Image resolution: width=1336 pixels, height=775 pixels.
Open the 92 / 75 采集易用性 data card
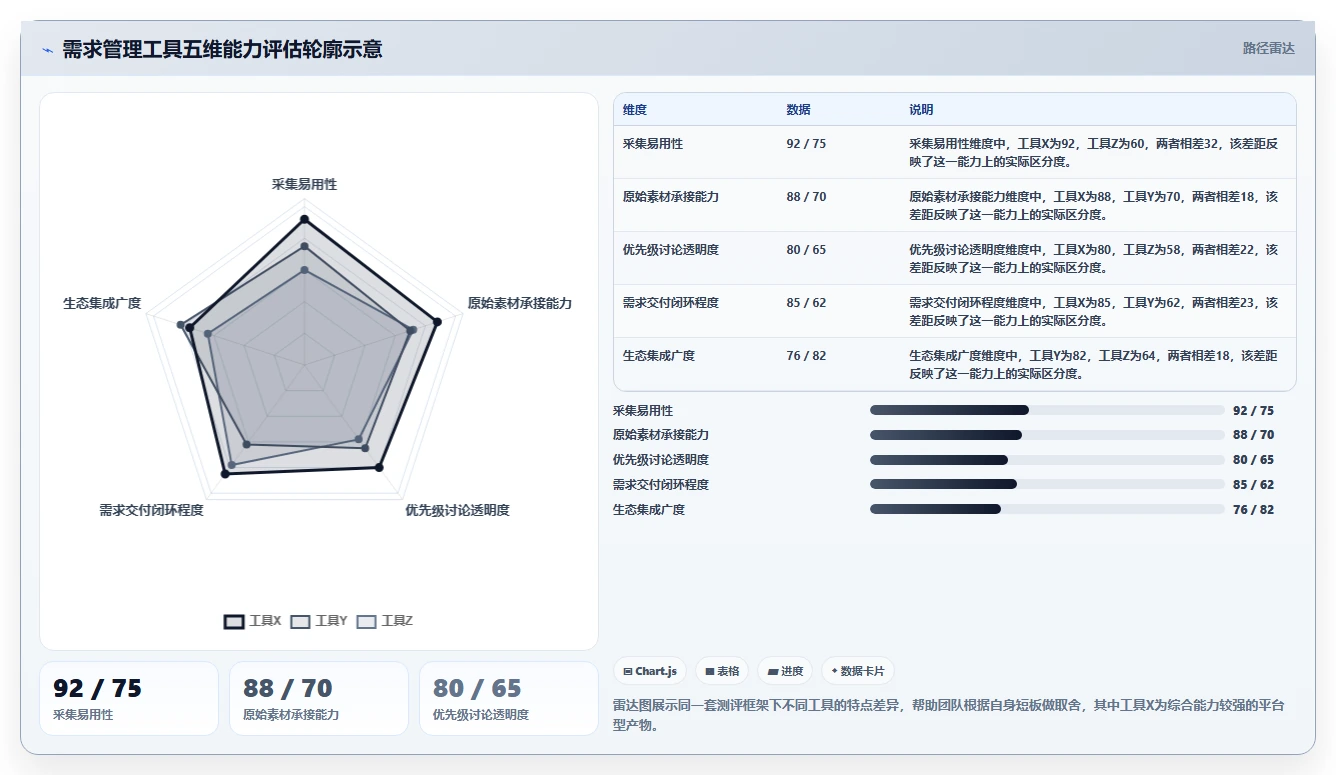[x=129, y=698]
